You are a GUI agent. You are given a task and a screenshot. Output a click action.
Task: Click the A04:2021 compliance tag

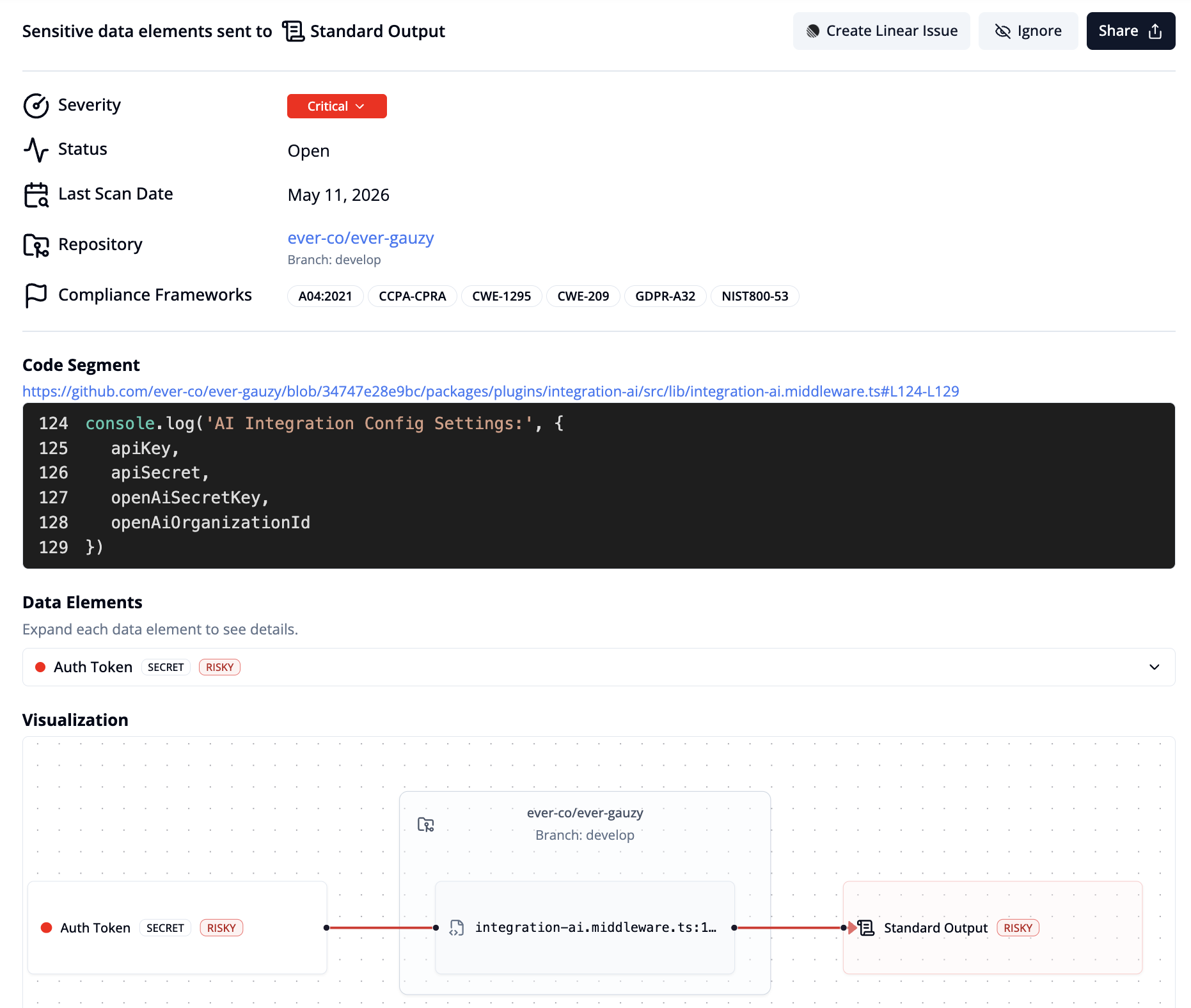pyautogui.click(x=325, y=296)
